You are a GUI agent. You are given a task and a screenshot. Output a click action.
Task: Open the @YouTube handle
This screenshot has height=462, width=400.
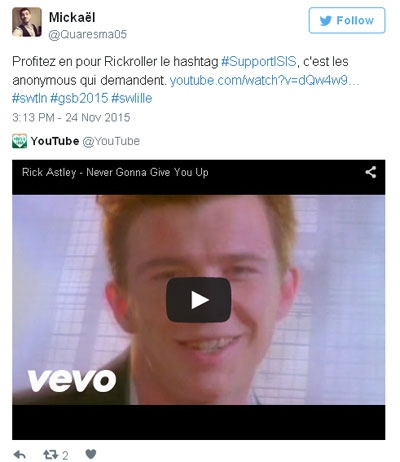coord(111,141)
